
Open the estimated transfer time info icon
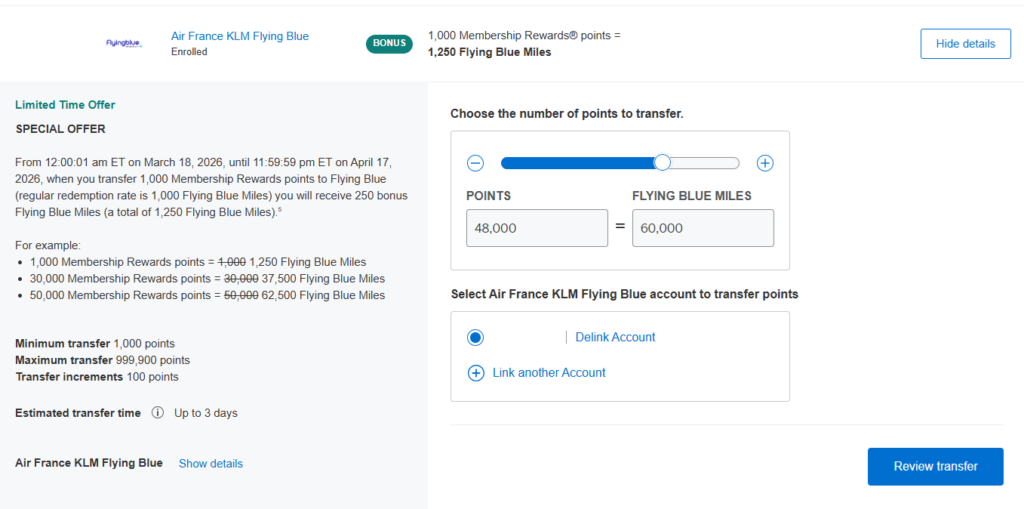tap(157, 413)
